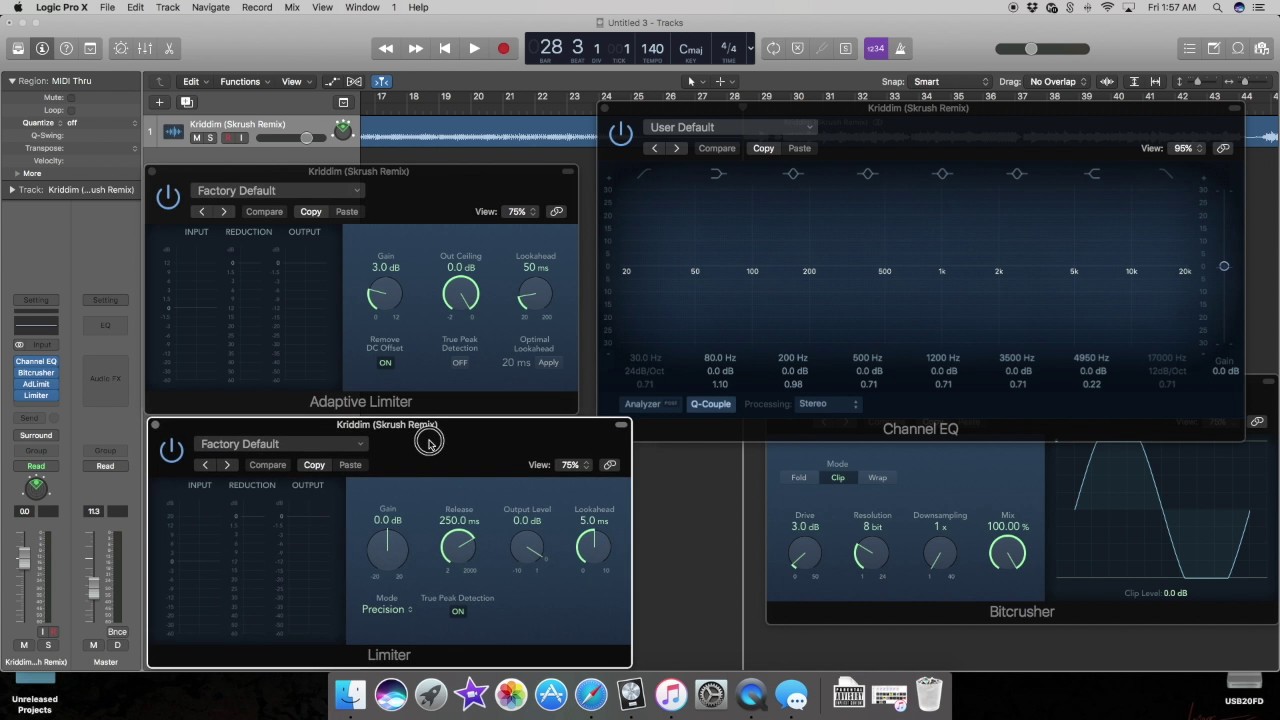Open the Functions menu in tracks area
This screenshot has width=1280, height=720.
pos(245,82)
